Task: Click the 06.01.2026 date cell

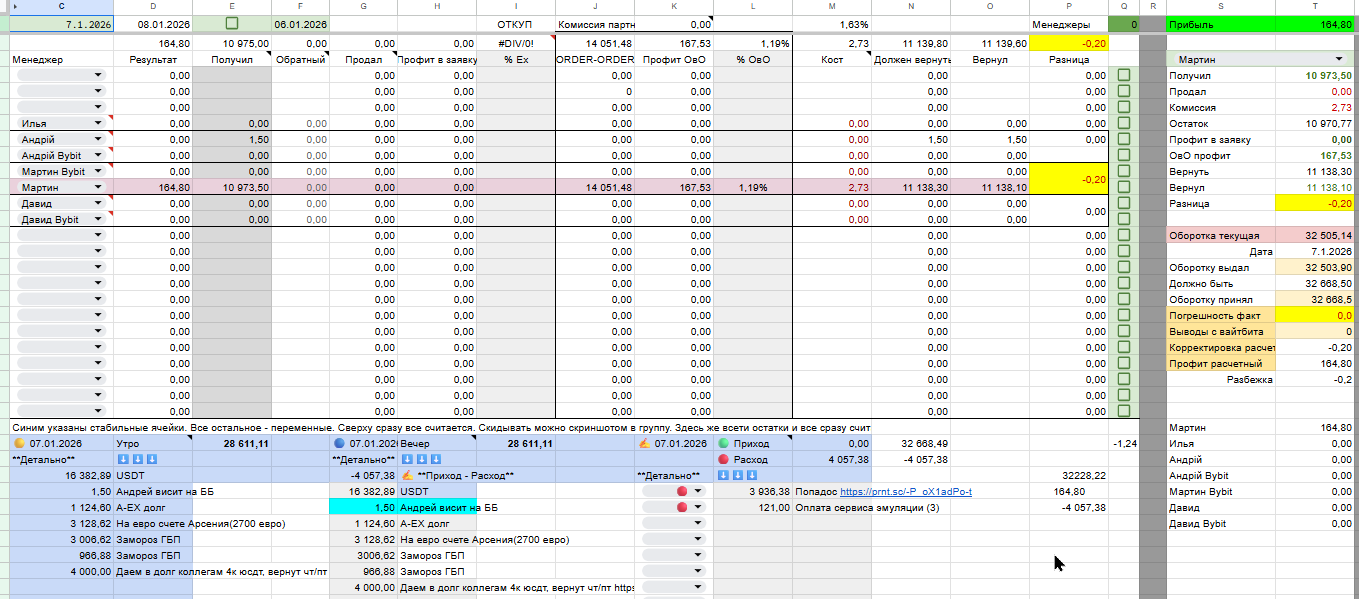Action: (x=300, y=23)
